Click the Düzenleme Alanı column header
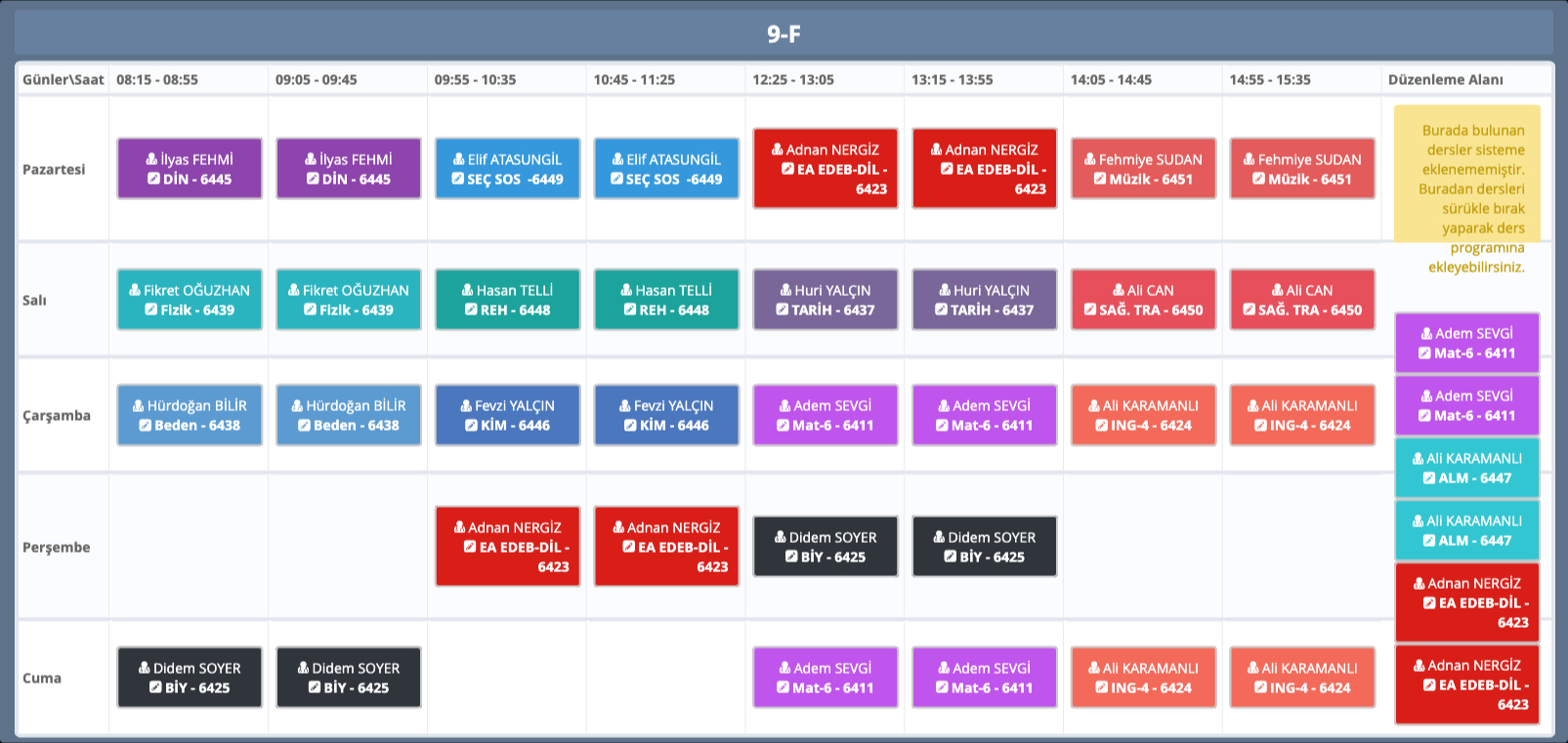 [x=1445, y=80]
